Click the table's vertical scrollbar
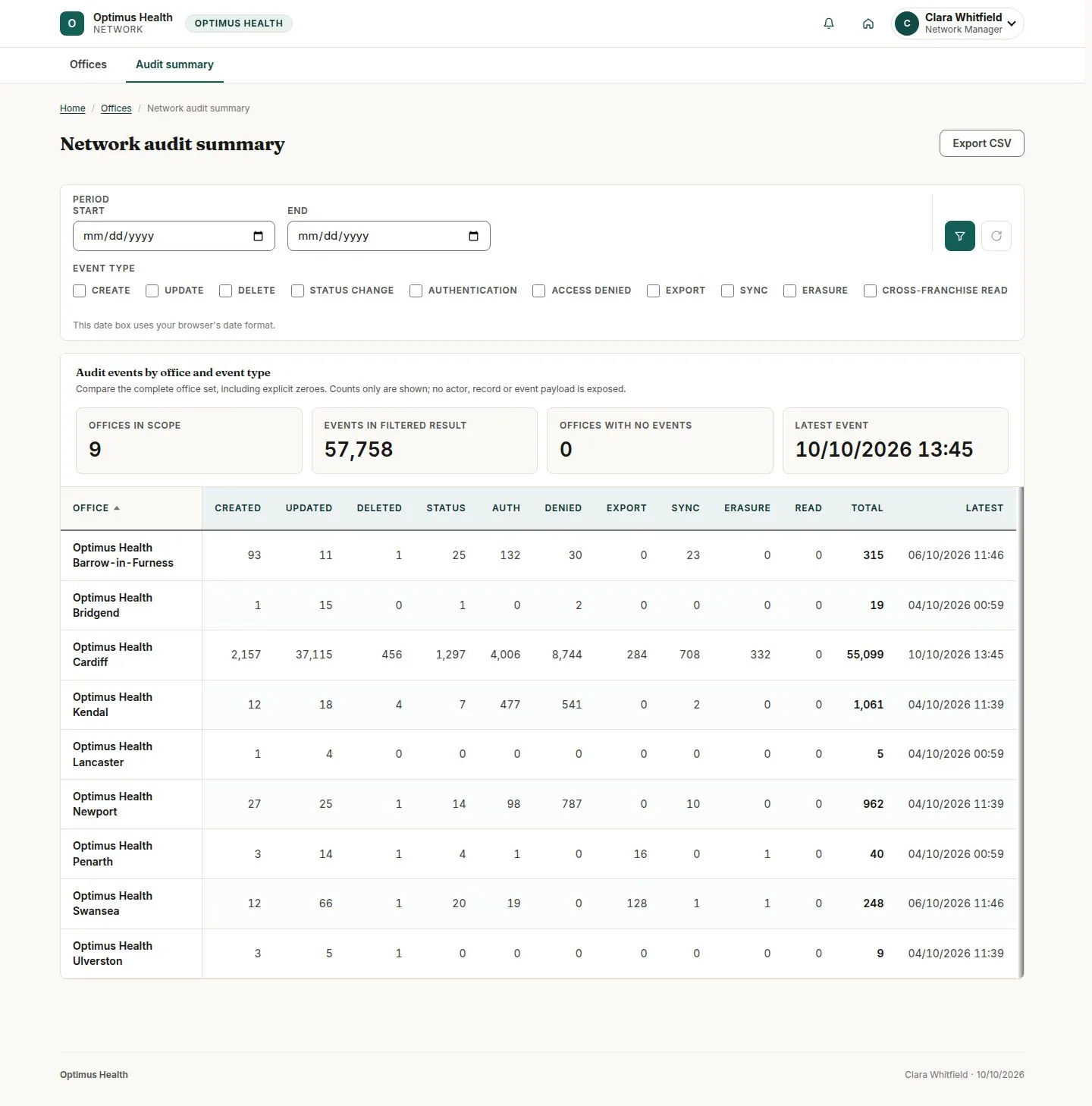 1021,732
